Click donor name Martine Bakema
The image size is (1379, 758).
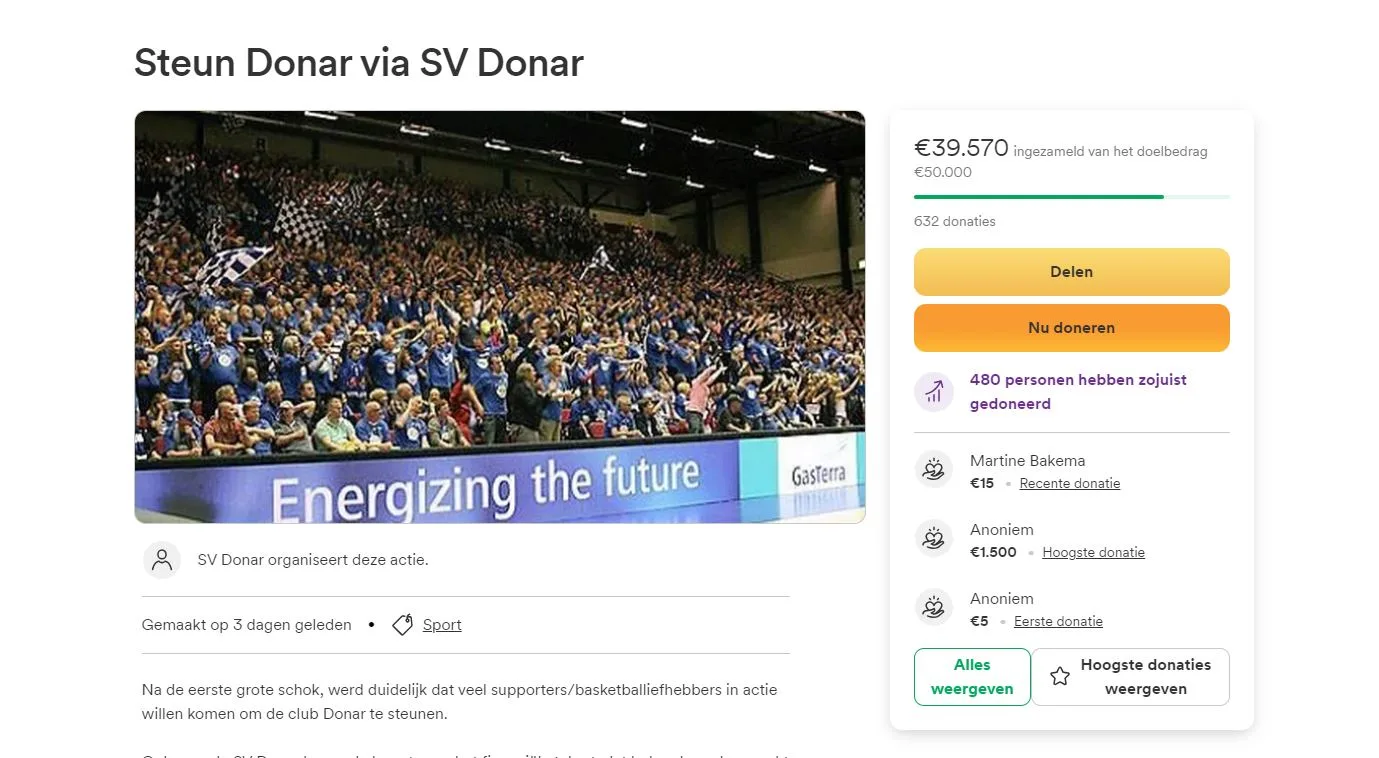pyautogui.click(x=1027, y=460)
